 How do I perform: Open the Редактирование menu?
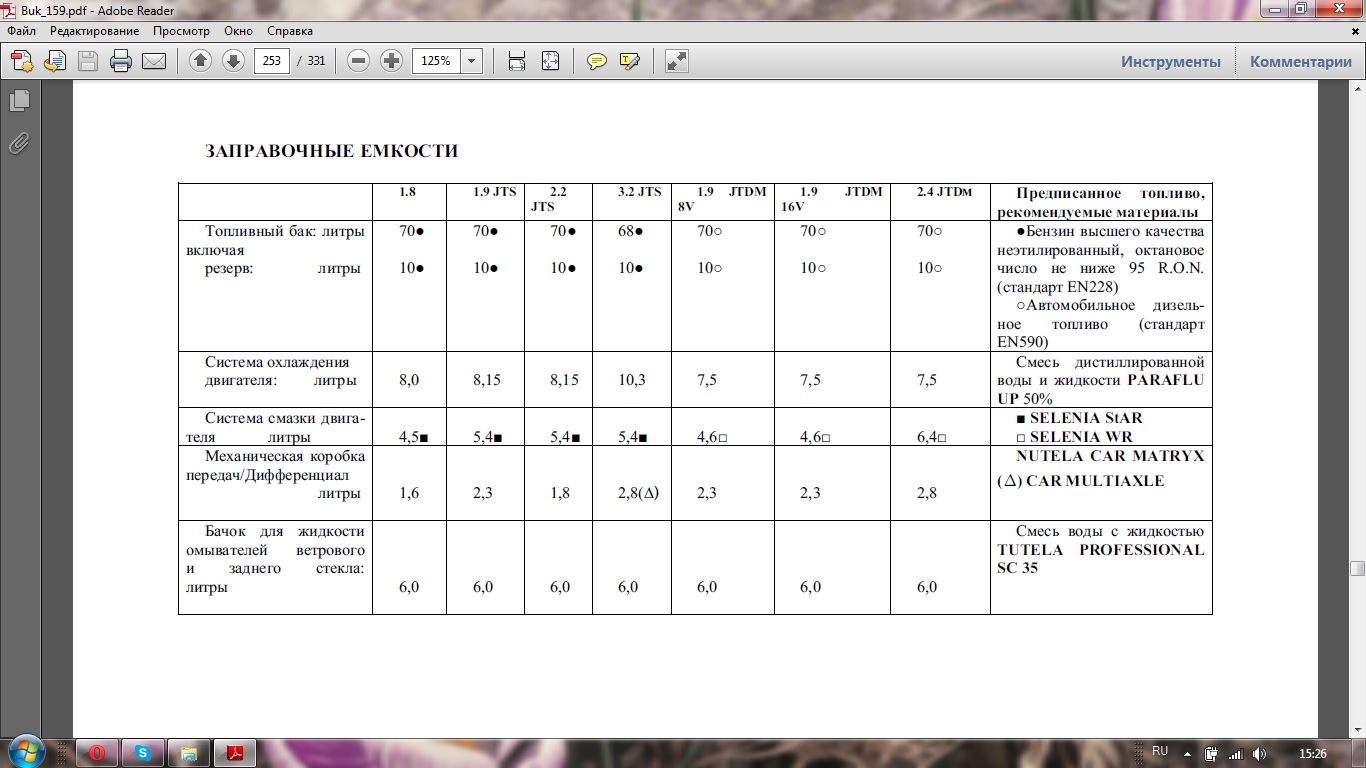point(95,31)
